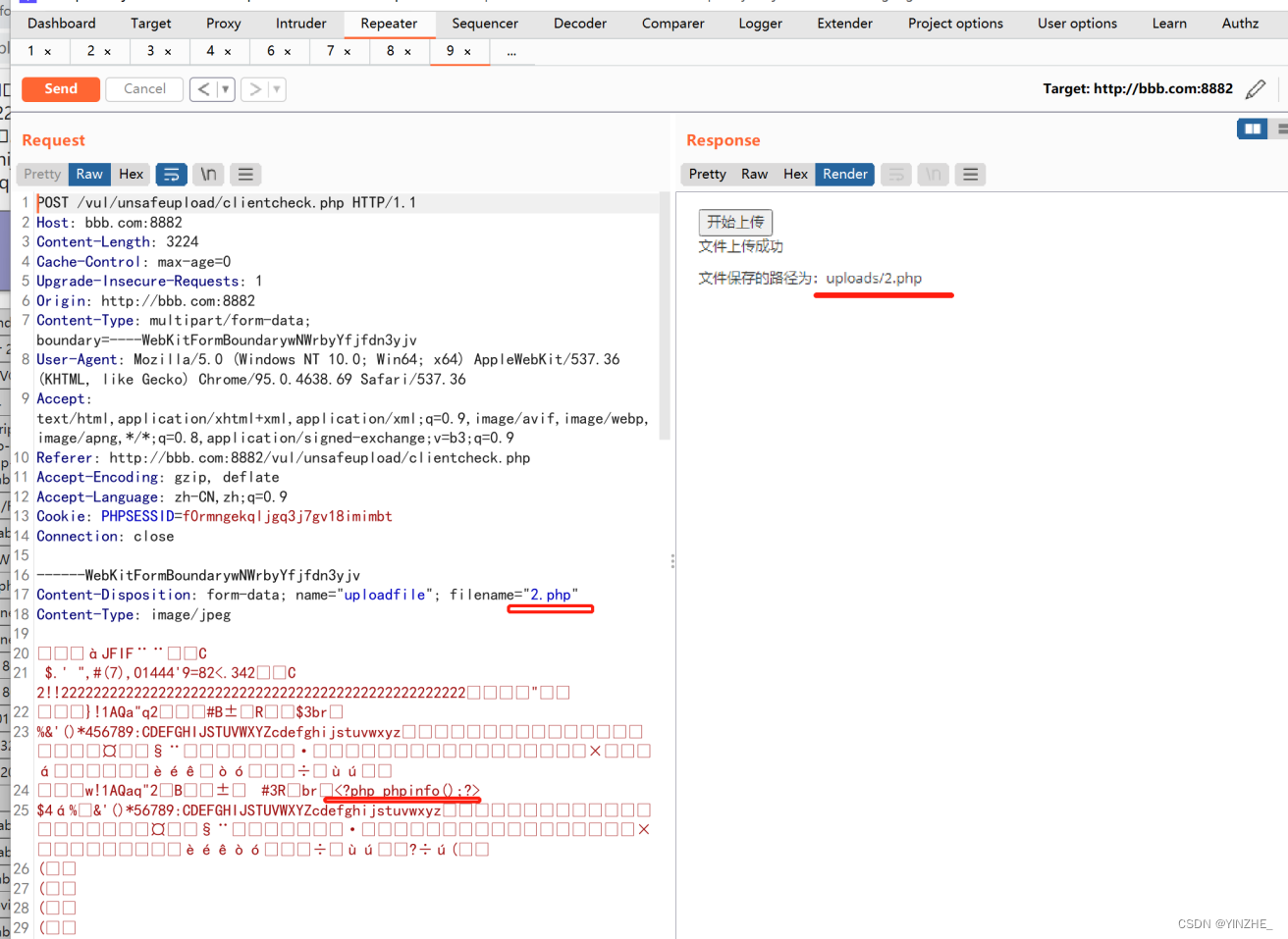Open the Sequencer tab

[485, 24]
